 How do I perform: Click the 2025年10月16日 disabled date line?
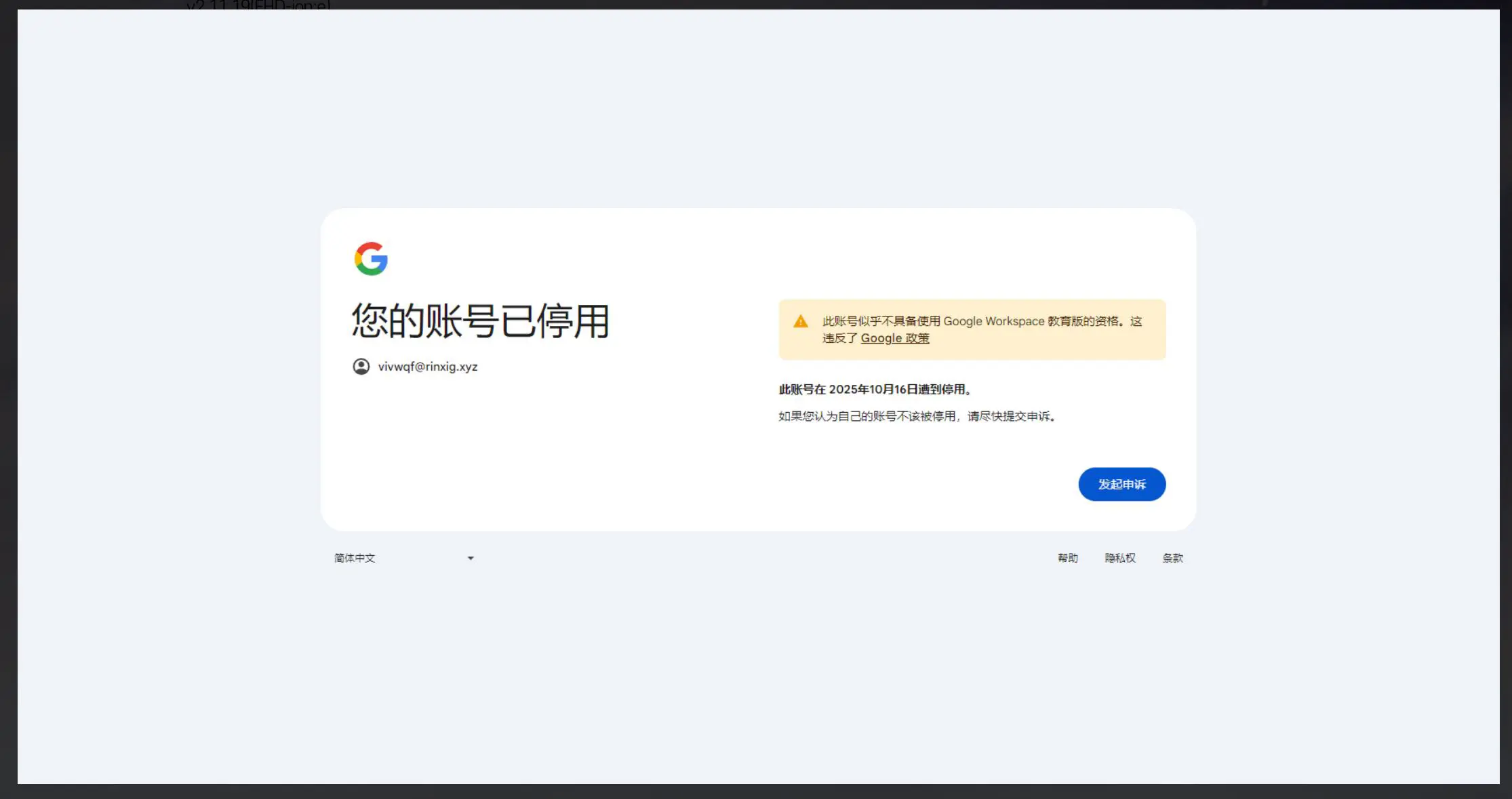click(875, 390)
